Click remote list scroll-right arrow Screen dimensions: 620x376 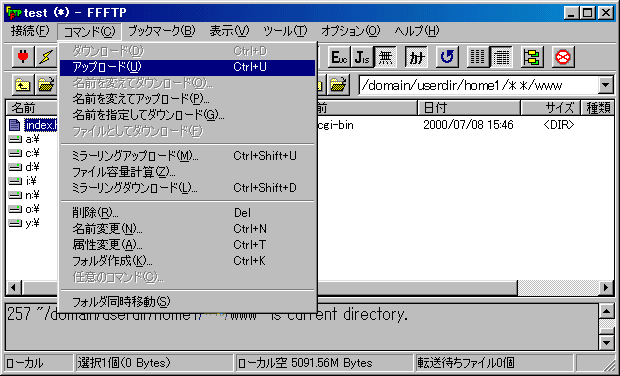click(x=606, y=287)
